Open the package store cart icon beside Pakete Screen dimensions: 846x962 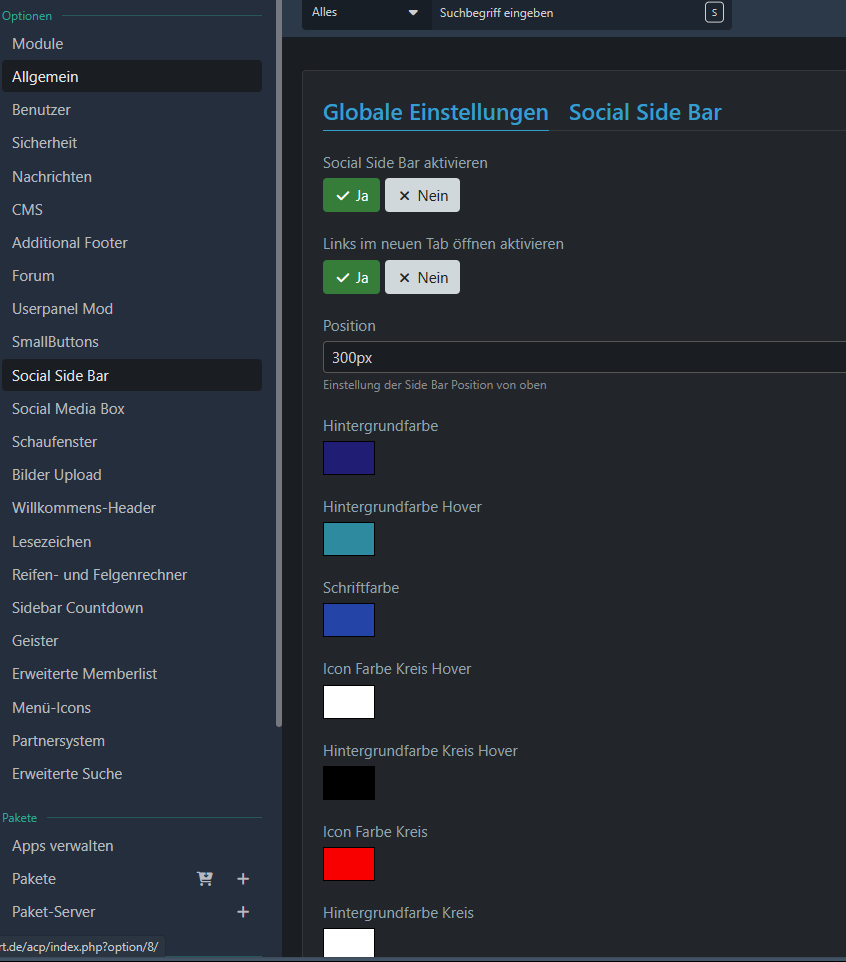205,879
